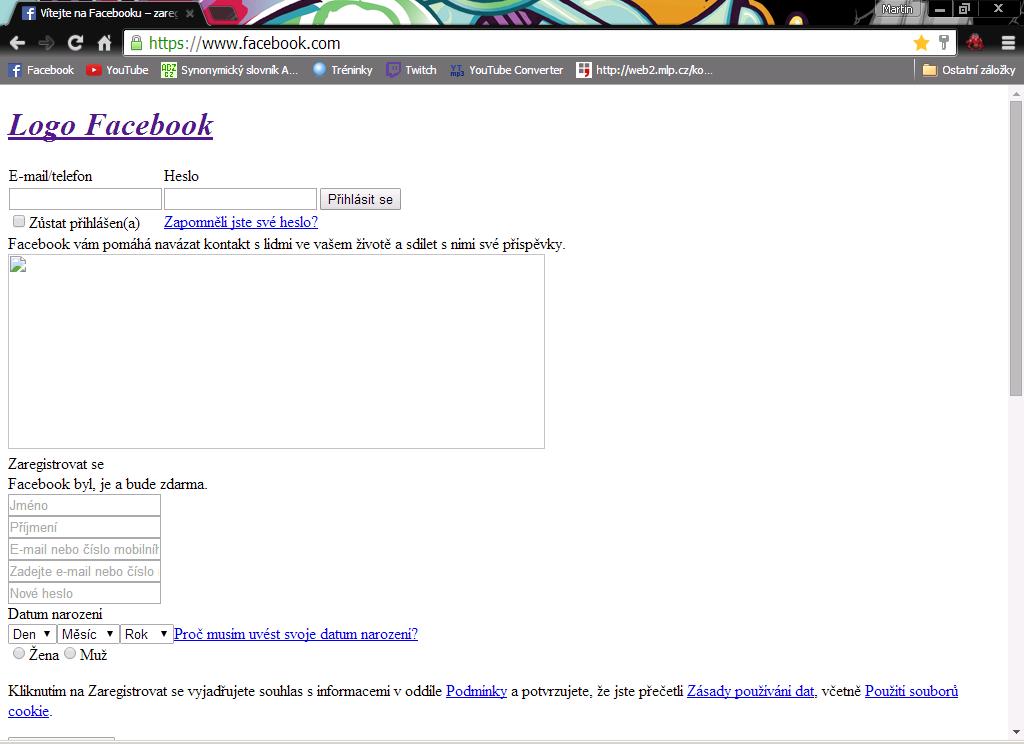Click the broken image placeholder icon
Viewport: 1025px width, 744px height.
[18, 264]
